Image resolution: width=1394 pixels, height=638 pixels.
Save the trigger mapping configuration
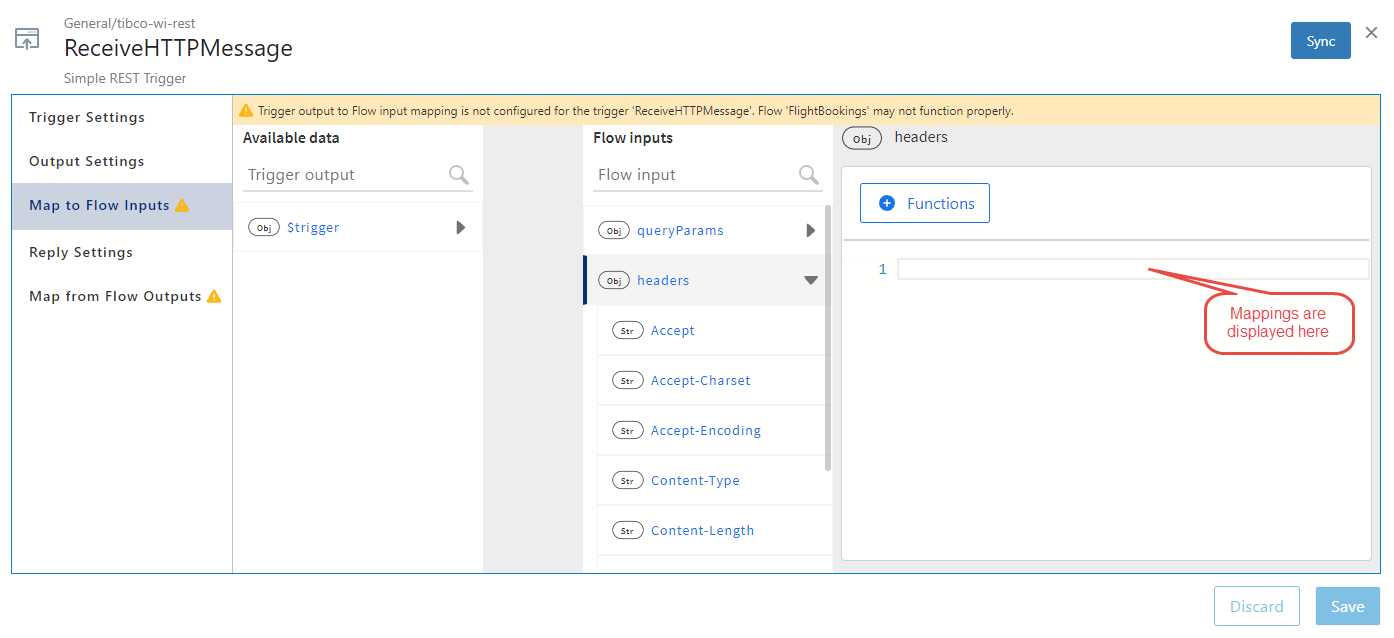click(x=1347, y=606)
